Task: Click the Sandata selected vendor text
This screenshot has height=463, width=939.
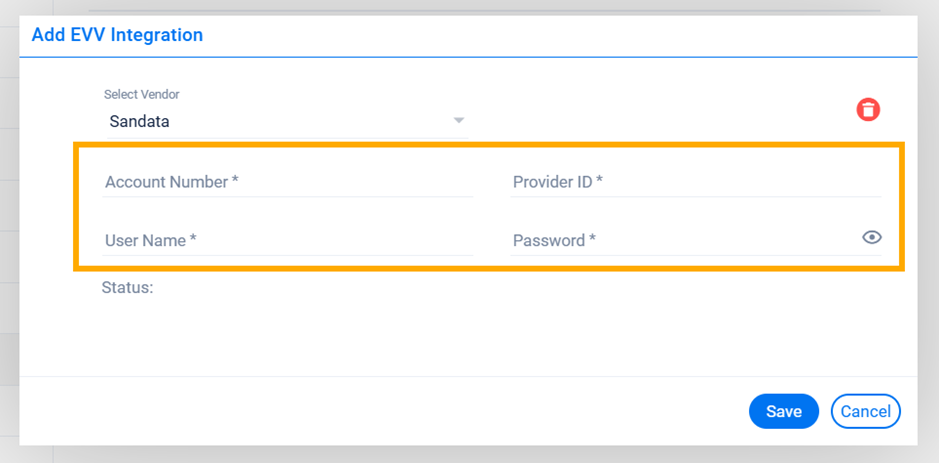Action: pos(139,122)
